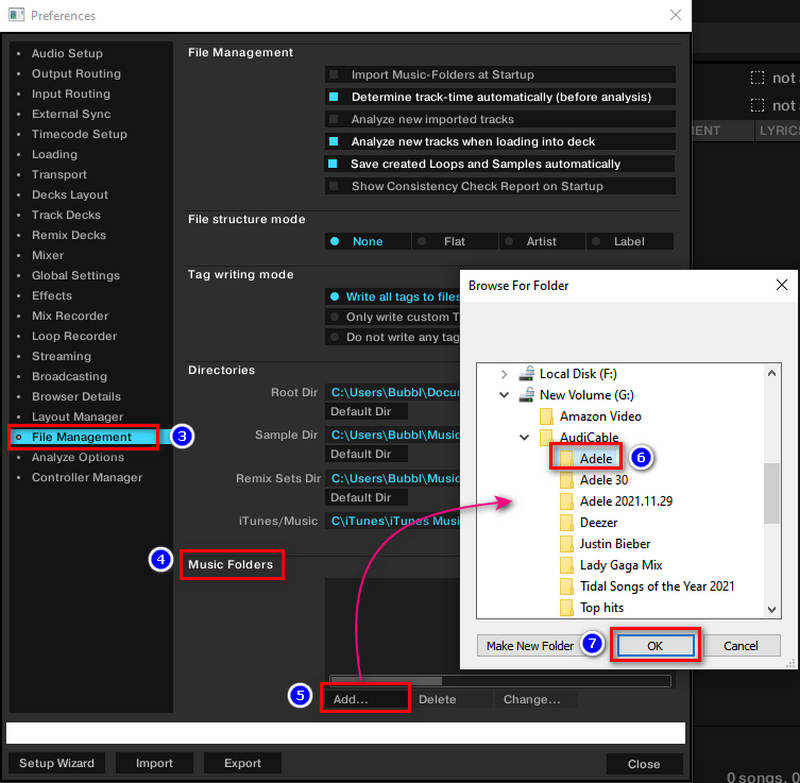Click the Justin Bieber folder icon

(566, 544)
